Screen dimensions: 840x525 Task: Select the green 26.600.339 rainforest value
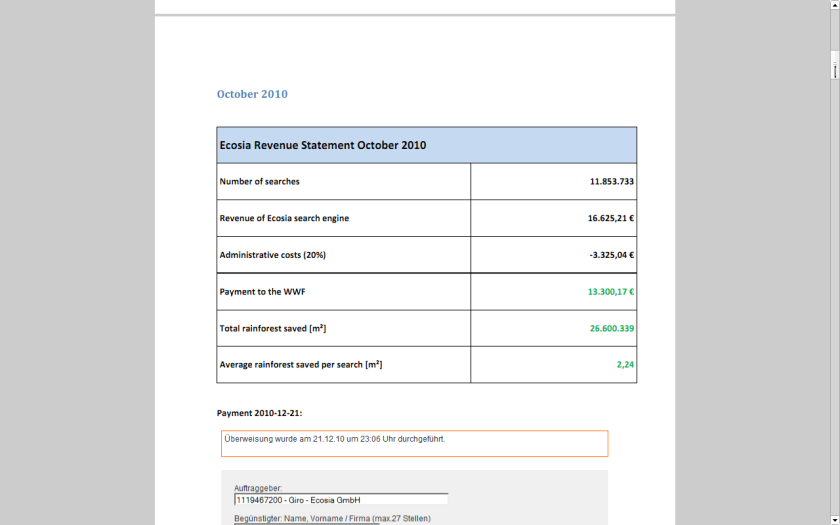611,328
